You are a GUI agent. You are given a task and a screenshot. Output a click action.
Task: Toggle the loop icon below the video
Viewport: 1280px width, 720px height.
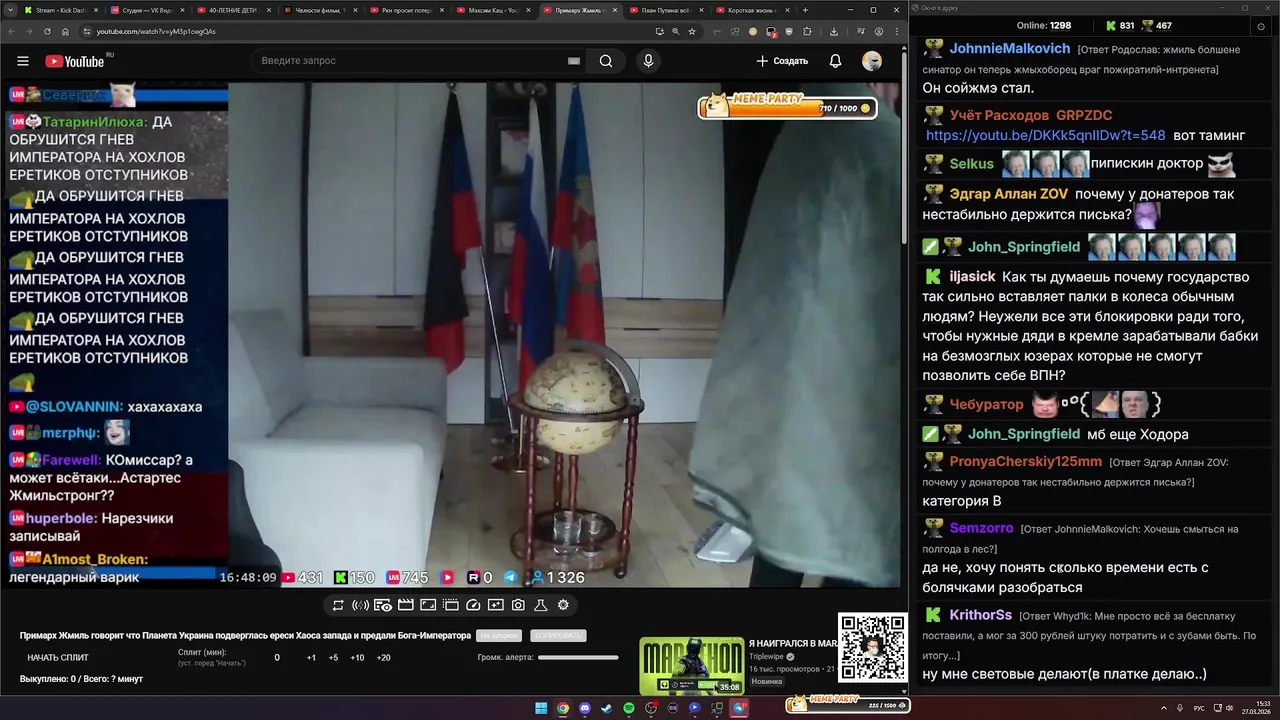coord(338,605)
